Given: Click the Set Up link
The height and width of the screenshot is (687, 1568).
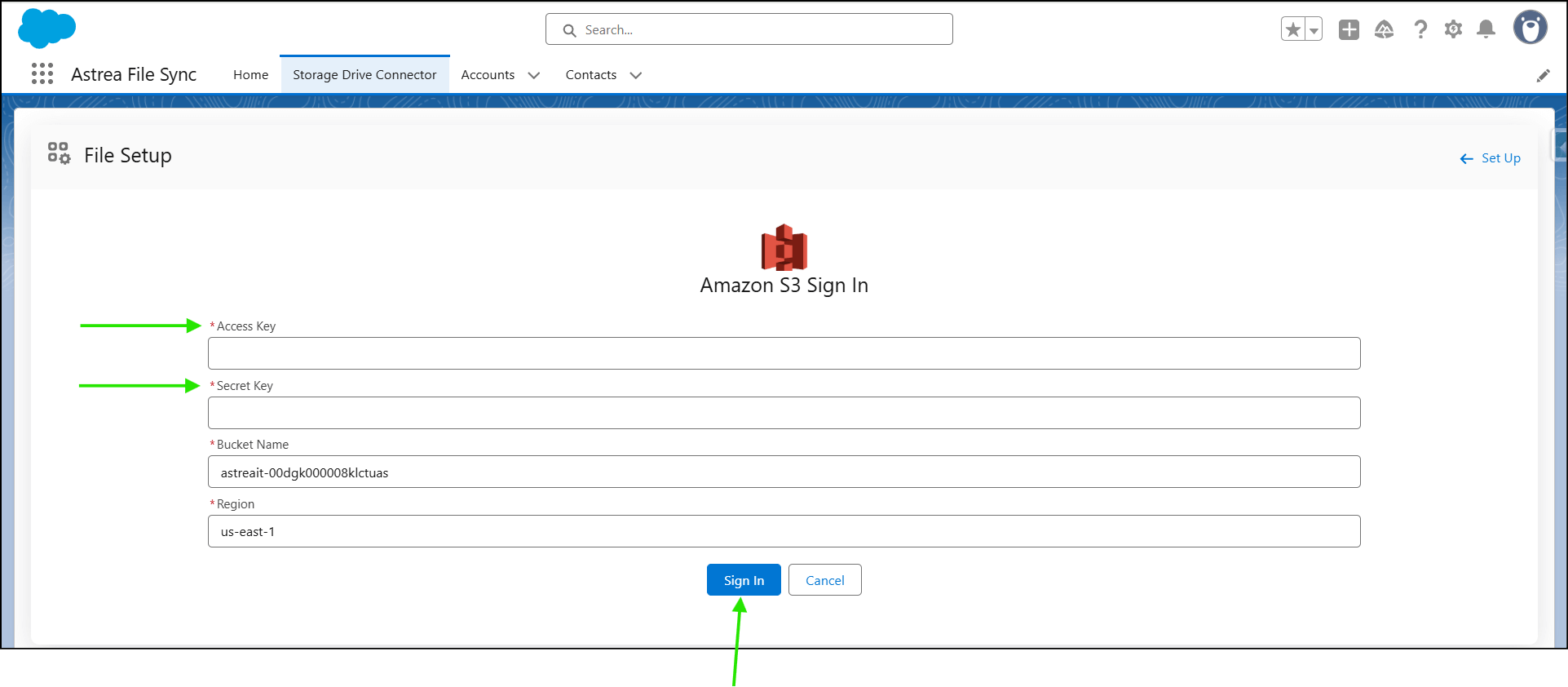Looking at the screenshot, I should [1500, 158].
